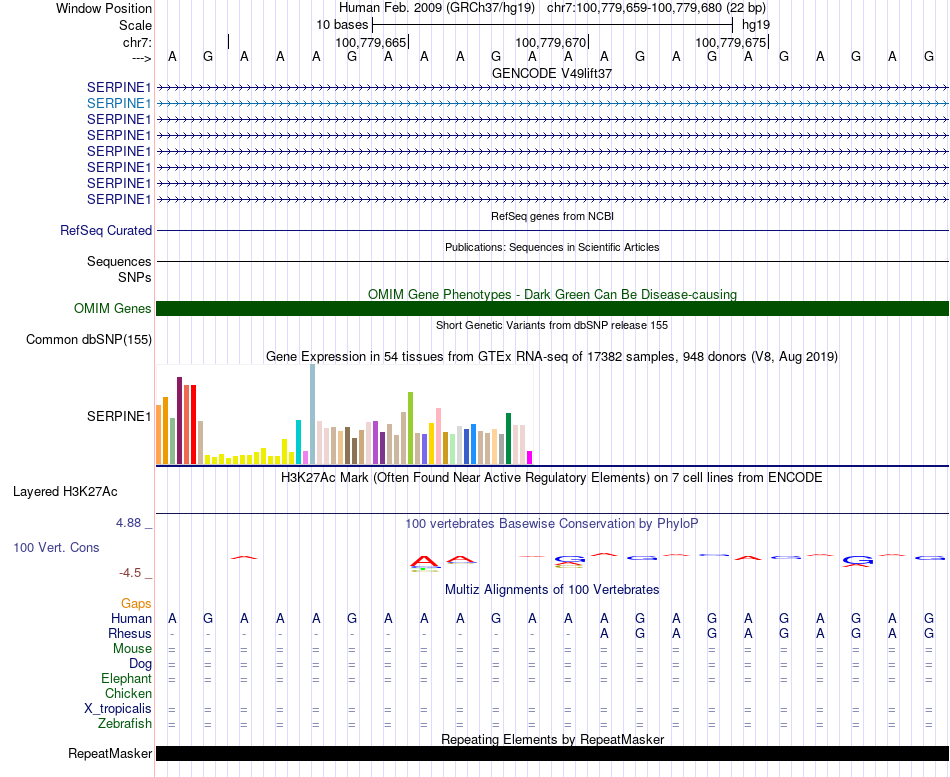The image size is (950, 777).
Task: Click 'Short Genetic Variants from dbSNP release 155'
Action: tap(552, 325)
